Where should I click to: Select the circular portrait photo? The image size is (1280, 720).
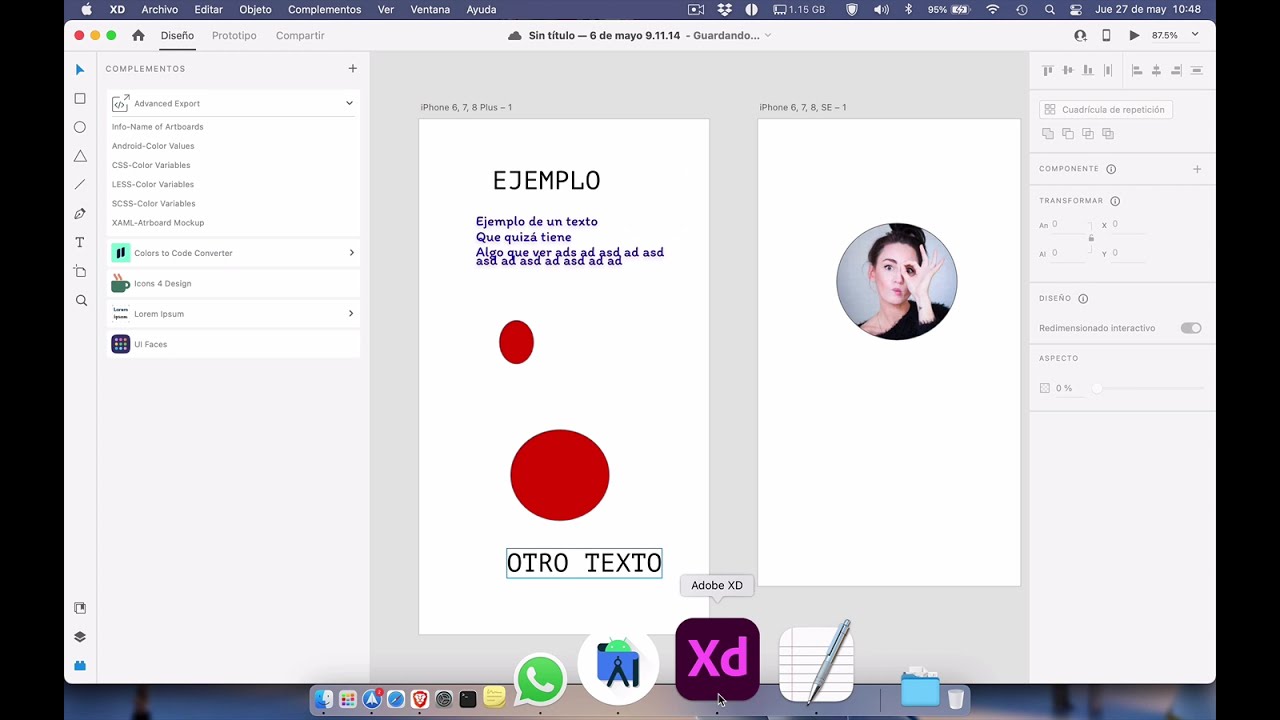[x=897, y=282]
